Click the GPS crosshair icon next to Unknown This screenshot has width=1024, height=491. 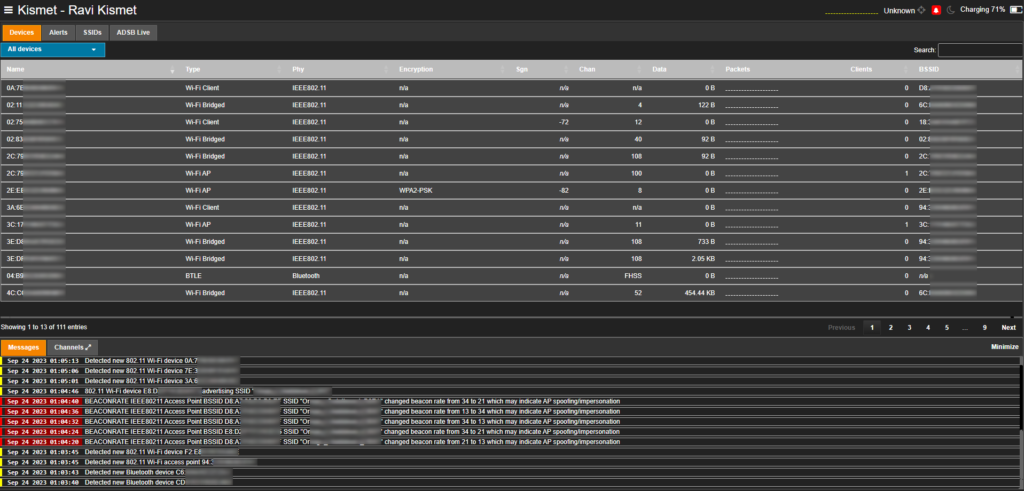(921, 10)
